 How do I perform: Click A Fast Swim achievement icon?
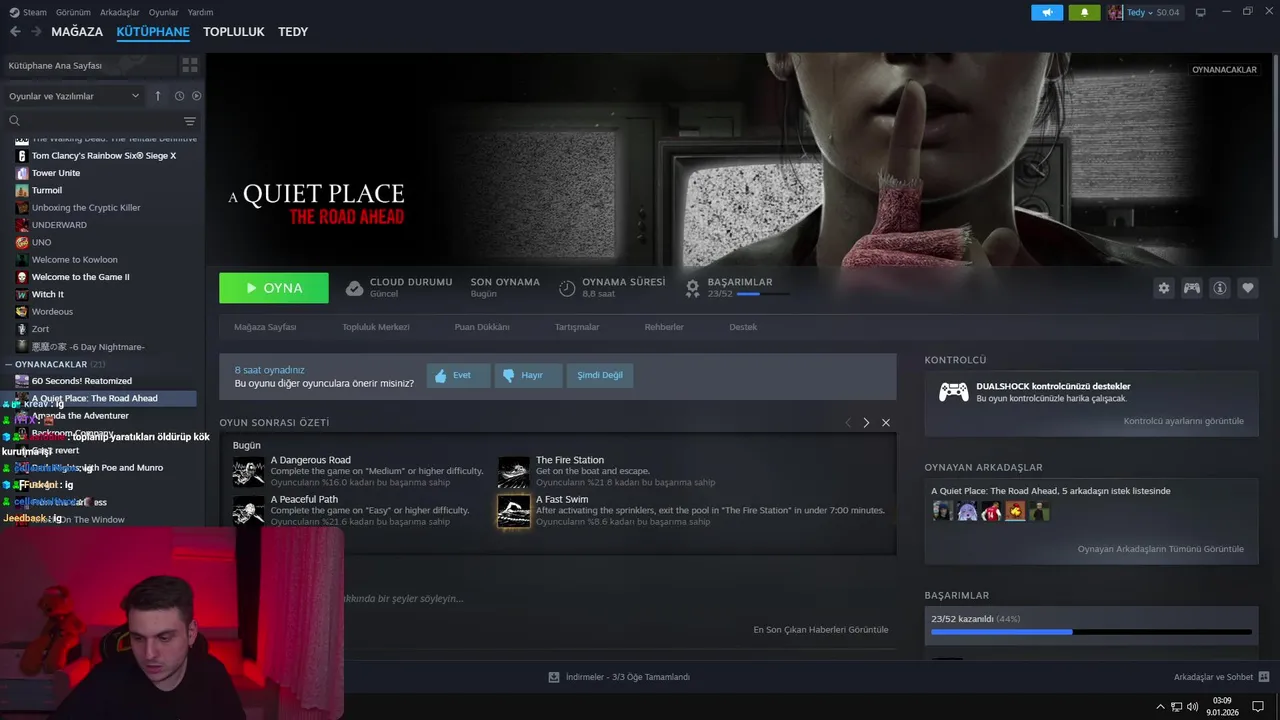pyautogui.click(x=514, y=511)
